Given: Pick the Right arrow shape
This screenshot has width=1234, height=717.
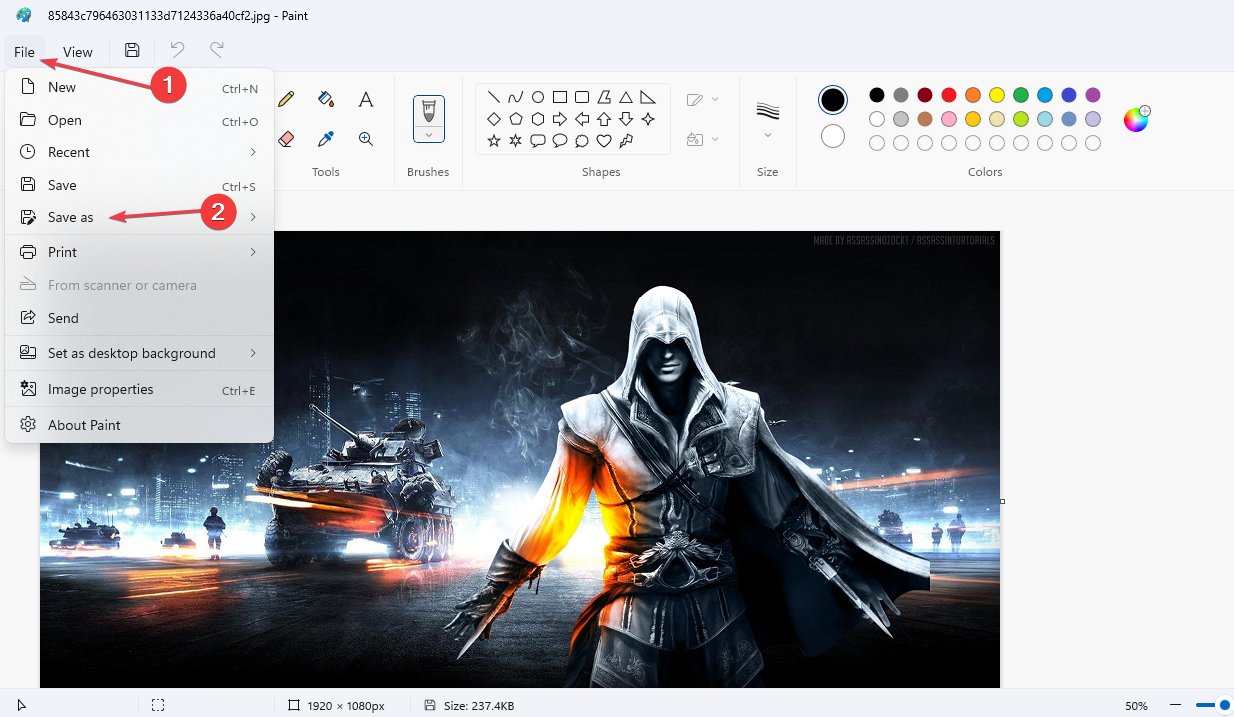Looking at the screenshot, I should tap(560, 119).
